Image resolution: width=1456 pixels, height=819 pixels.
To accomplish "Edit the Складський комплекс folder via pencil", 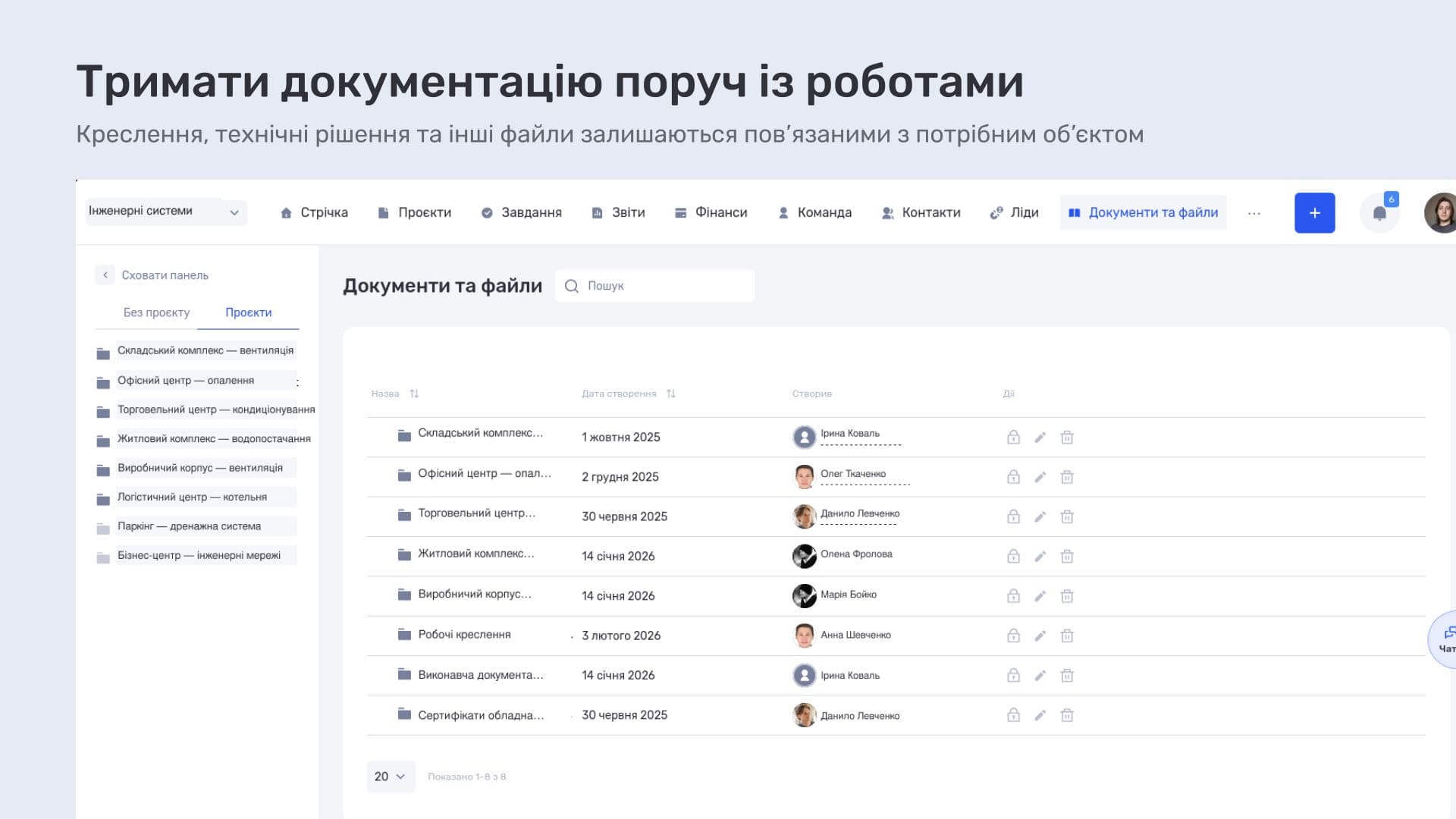I will (1040, 437).
